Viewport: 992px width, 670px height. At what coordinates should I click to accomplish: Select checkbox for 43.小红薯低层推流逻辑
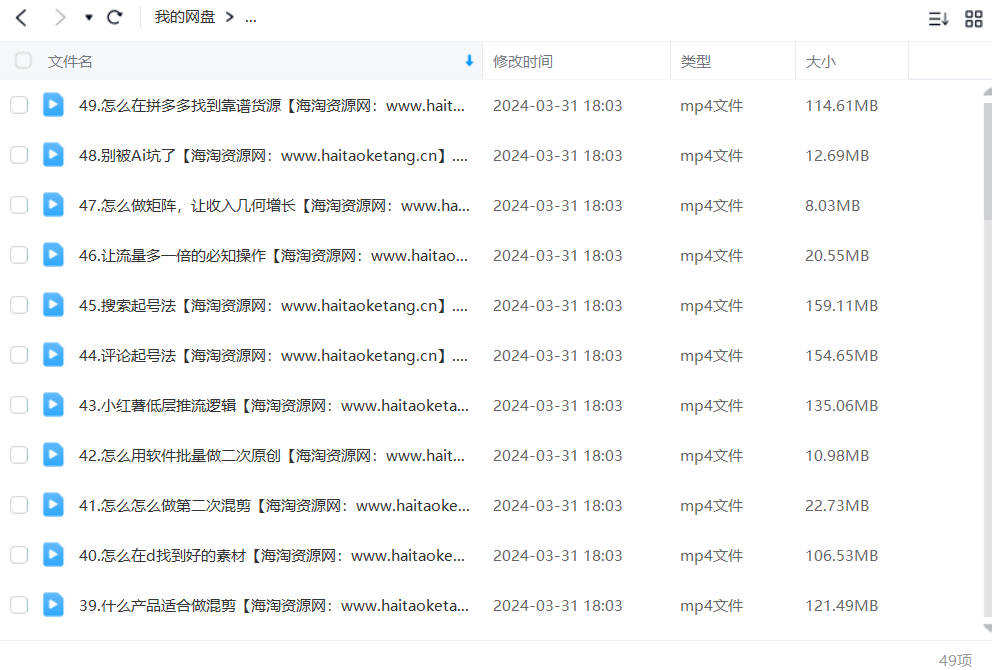coord(19,405)
